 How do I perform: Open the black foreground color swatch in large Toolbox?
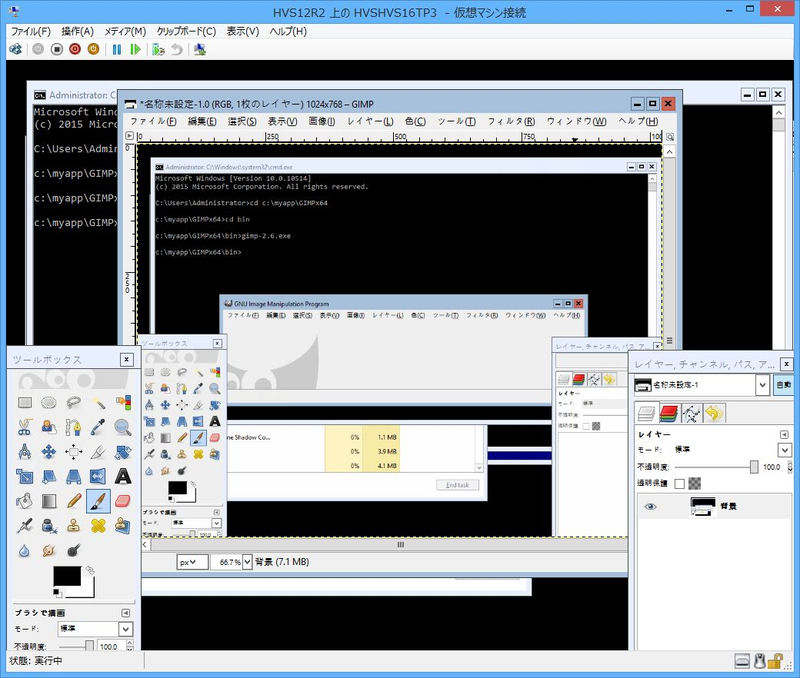coord(67,576)
